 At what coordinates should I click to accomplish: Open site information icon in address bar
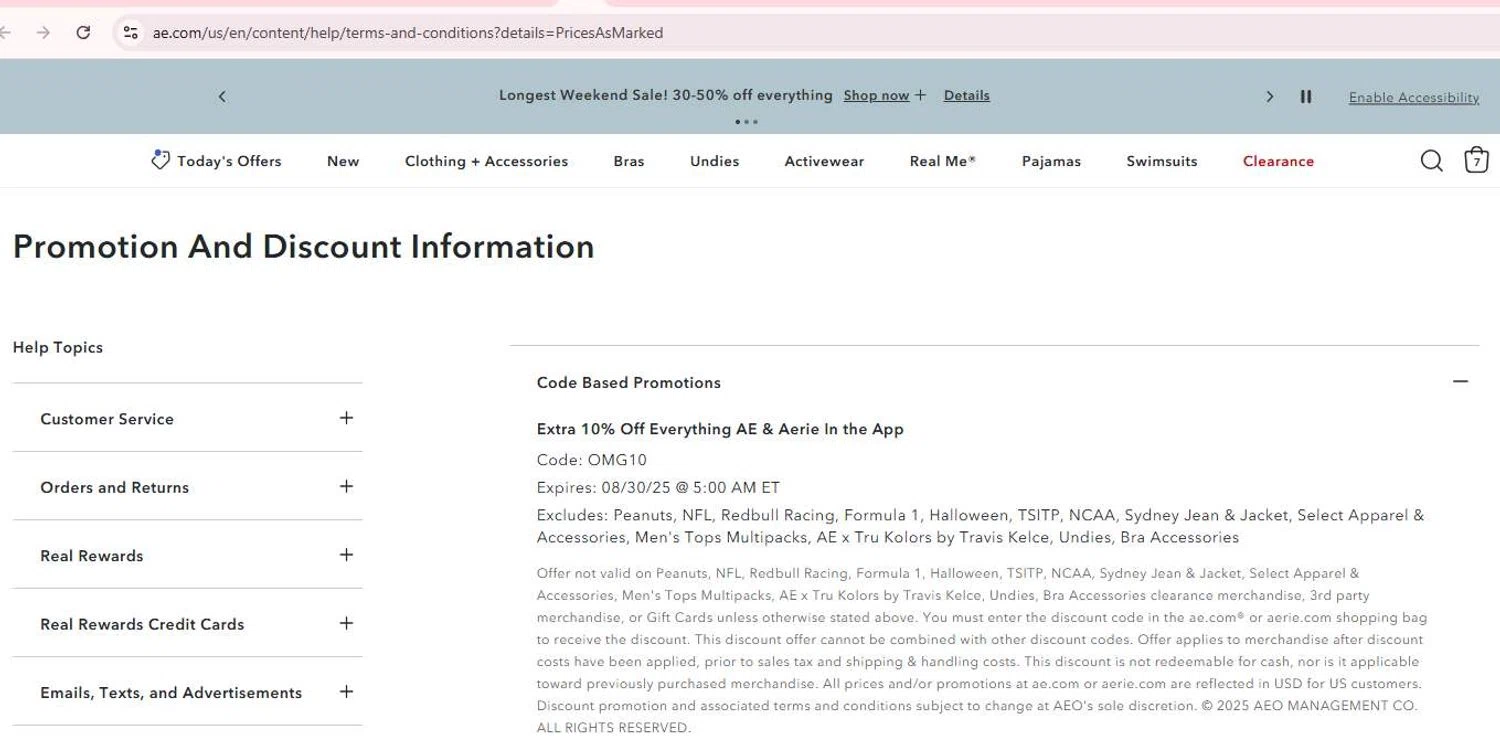click(x=130, y=32)
